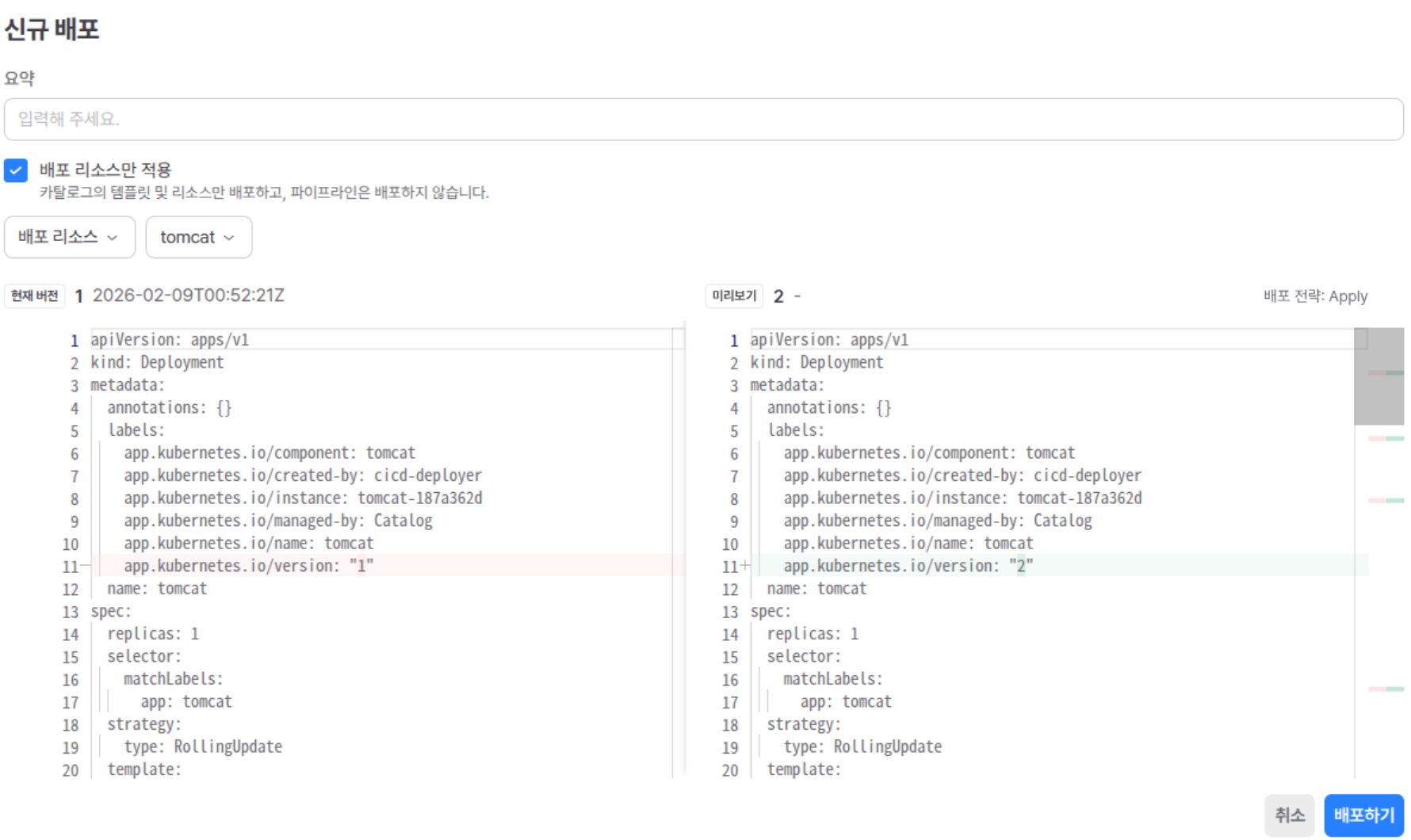Click the 미리보기 badge
The image size is (1411, 840).
[x=734, y=296]
